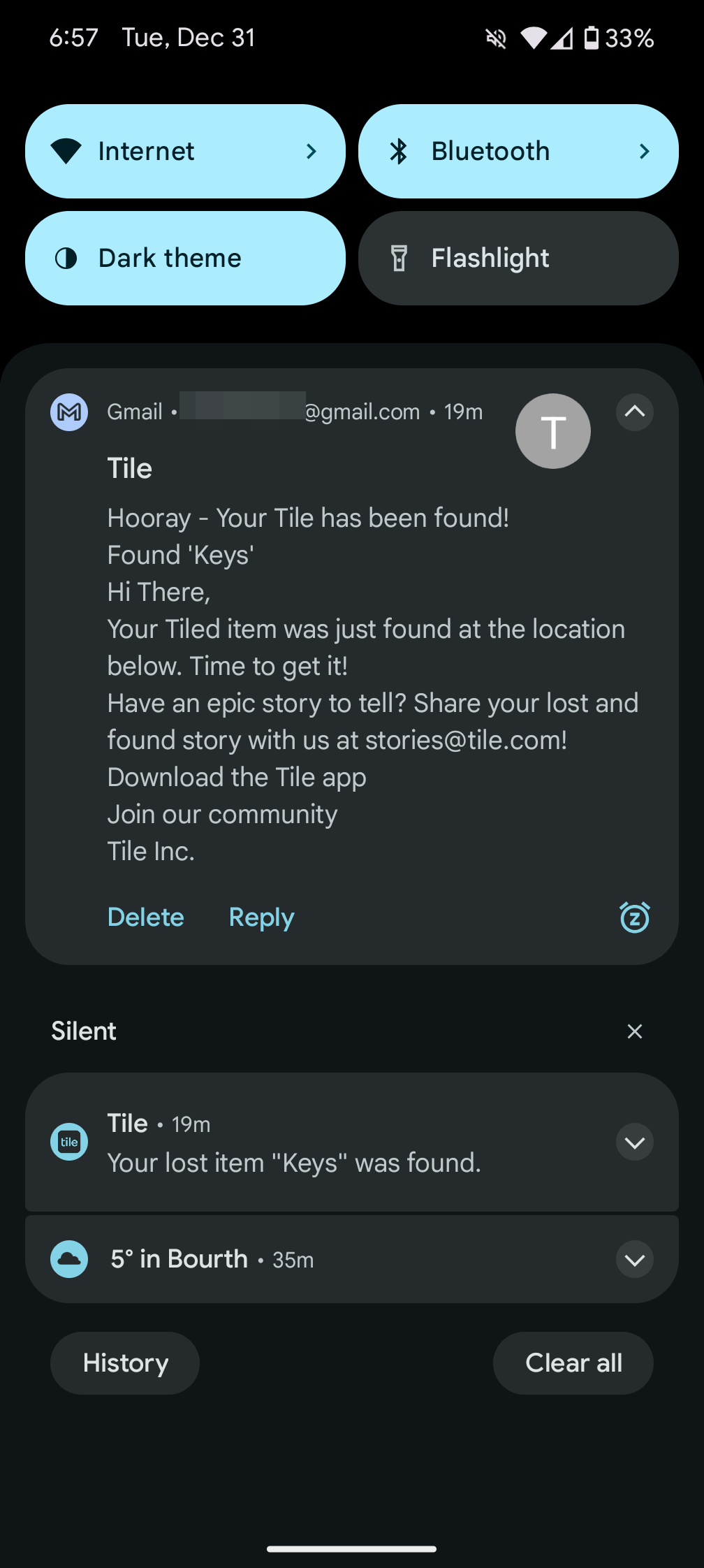Tap the Tile app icon
The image size is (704, 1568).
[69, 1142]
